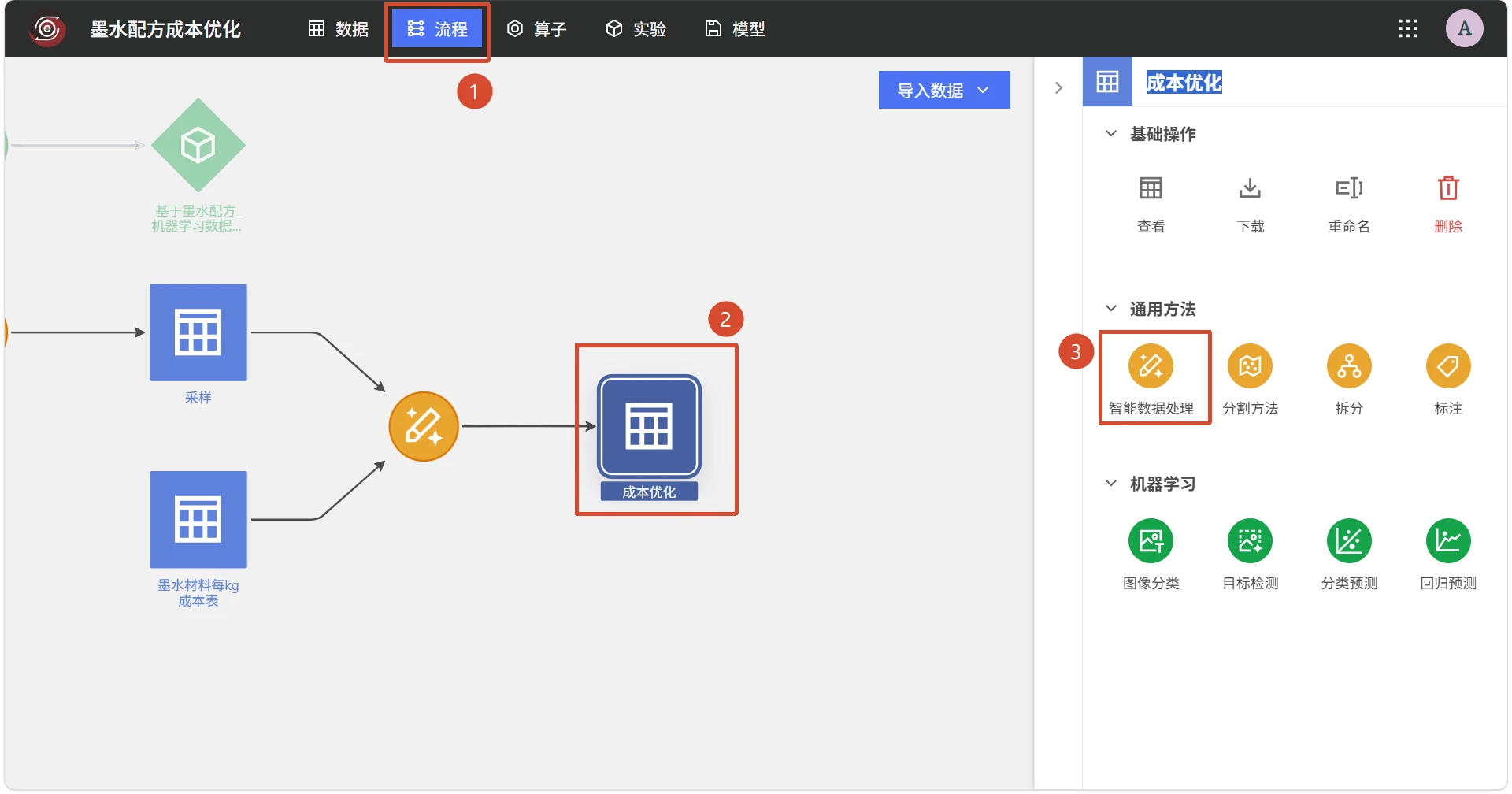
Task: Click the 查看 (view) table icon
Action: [x=1151, y=188]
